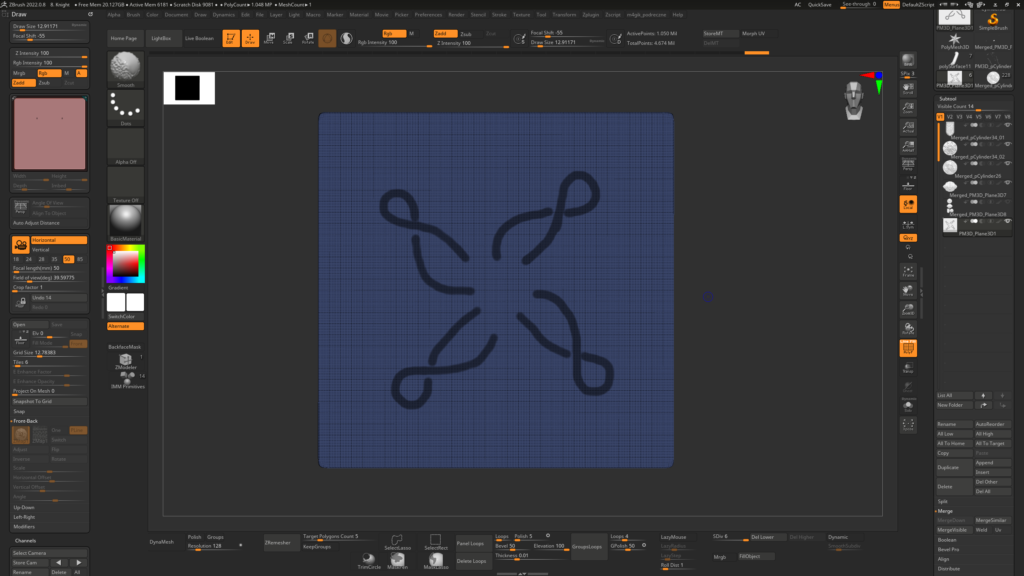Select the ZModeler brush
The image size is (1024, 576).
tap(125, 361)
